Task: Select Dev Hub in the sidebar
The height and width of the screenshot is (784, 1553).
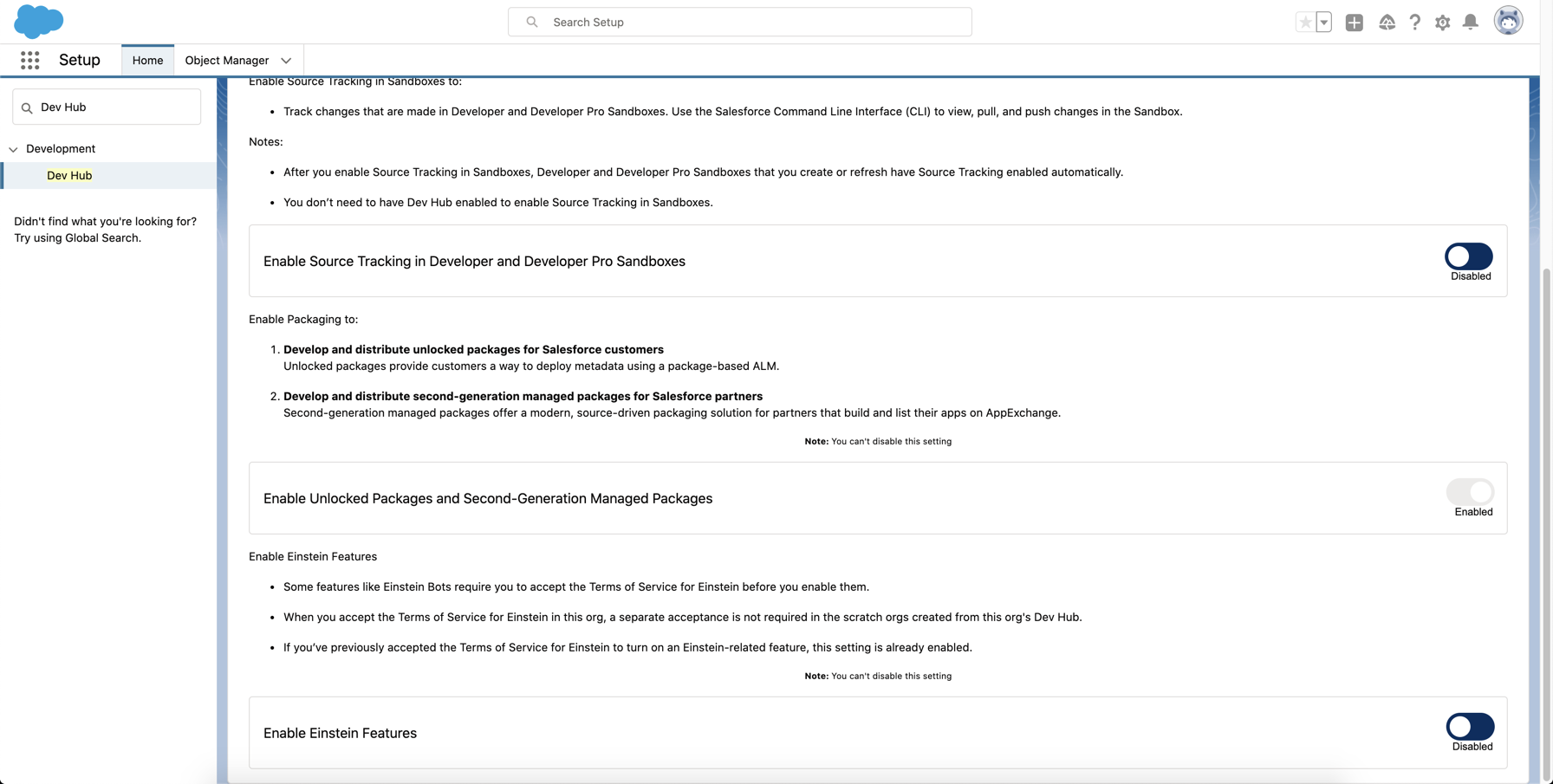Action: tap(69, 175)
